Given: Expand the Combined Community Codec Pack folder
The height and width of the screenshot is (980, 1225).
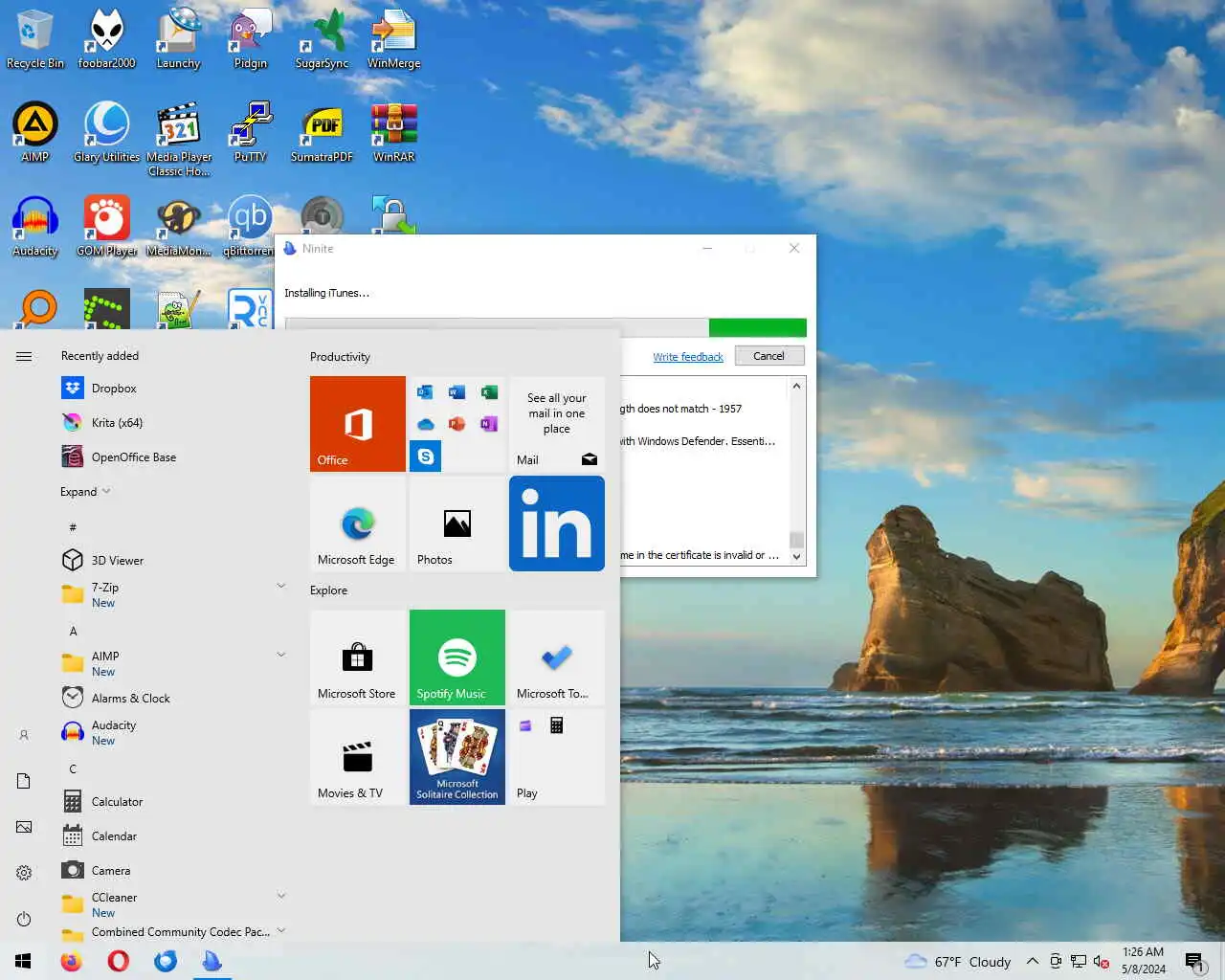Looking at the screenshot, I should point(281,930).
